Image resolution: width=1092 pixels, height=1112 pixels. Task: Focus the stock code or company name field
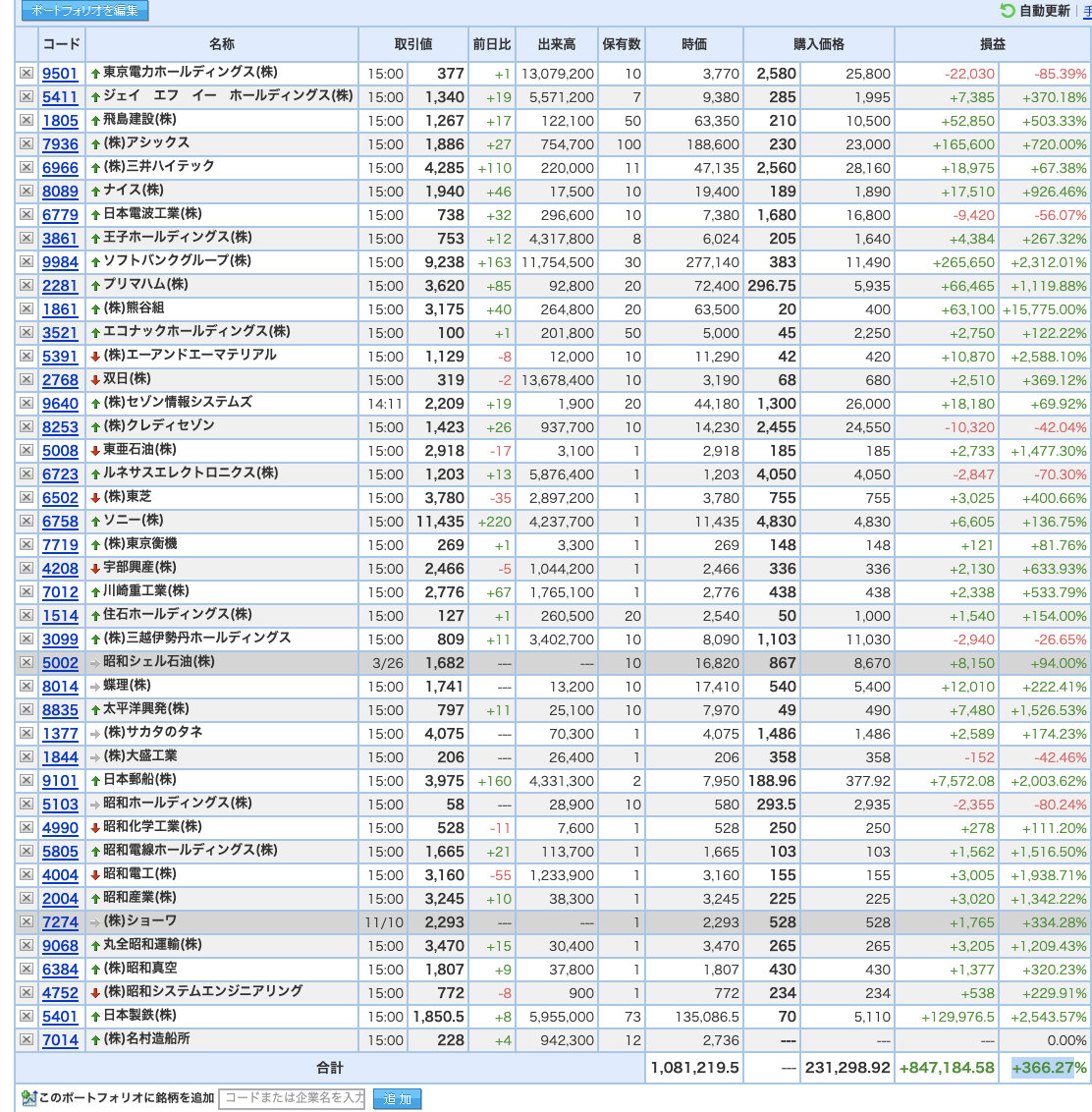[292, 1098]
